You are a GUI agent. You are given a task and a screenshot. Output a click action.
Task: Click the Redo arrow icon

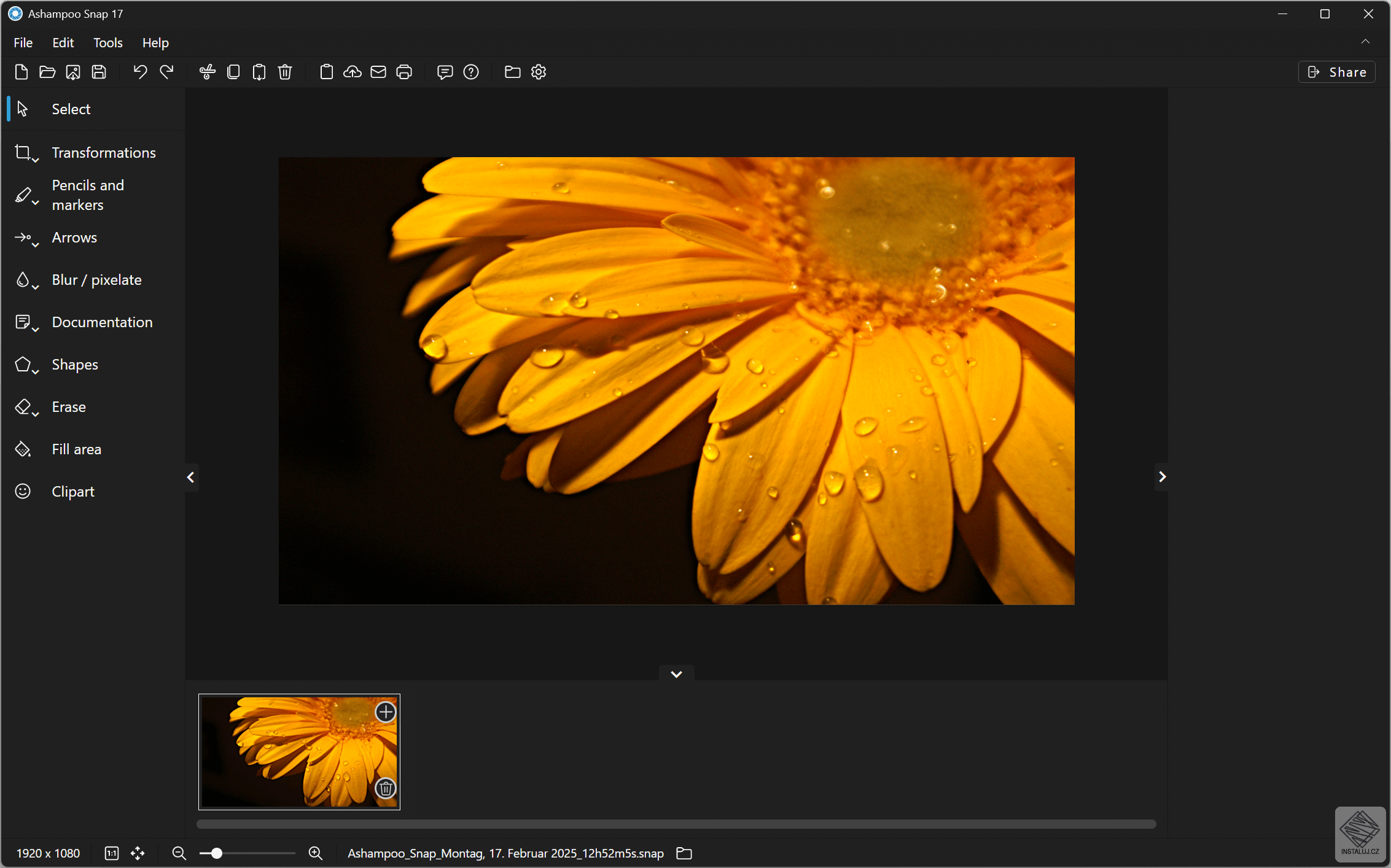(x=166, y=72)
